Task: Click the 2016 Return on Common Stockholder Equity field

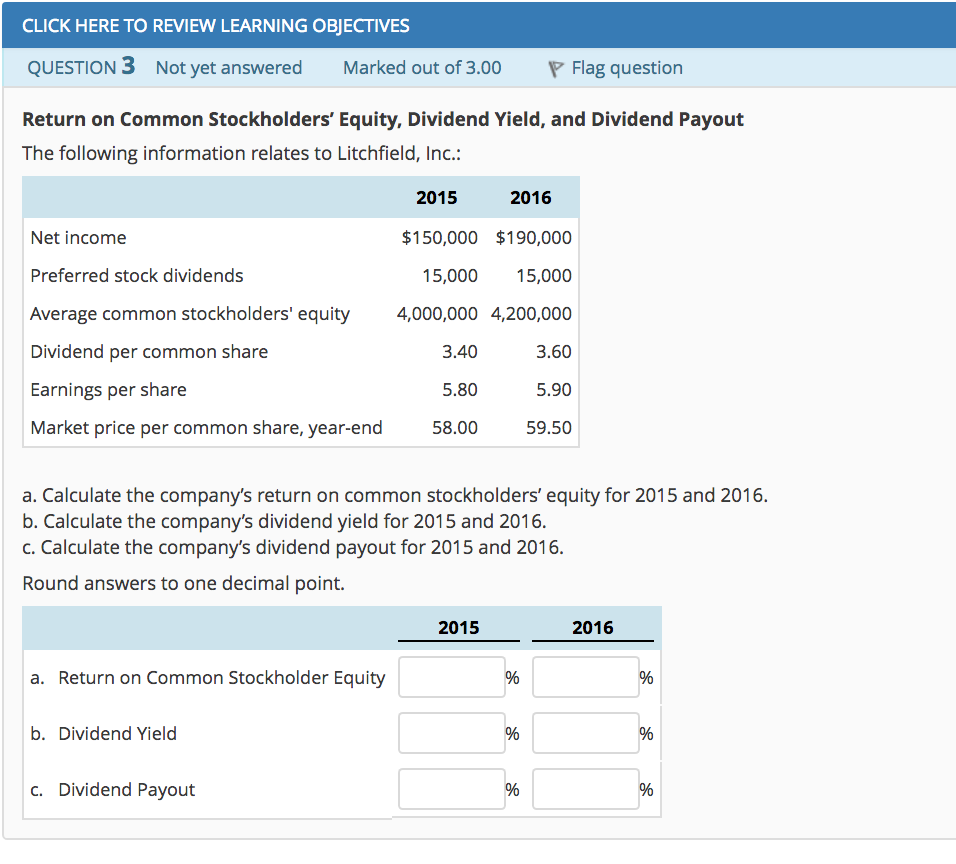Action: [x=585, y=677]
